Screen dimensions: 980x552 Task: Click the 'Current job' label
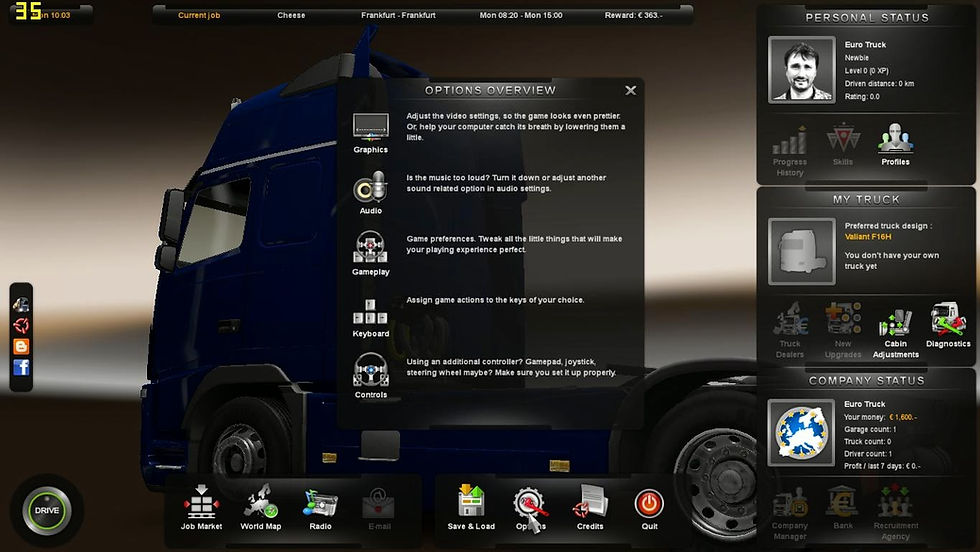click(199, 16)
